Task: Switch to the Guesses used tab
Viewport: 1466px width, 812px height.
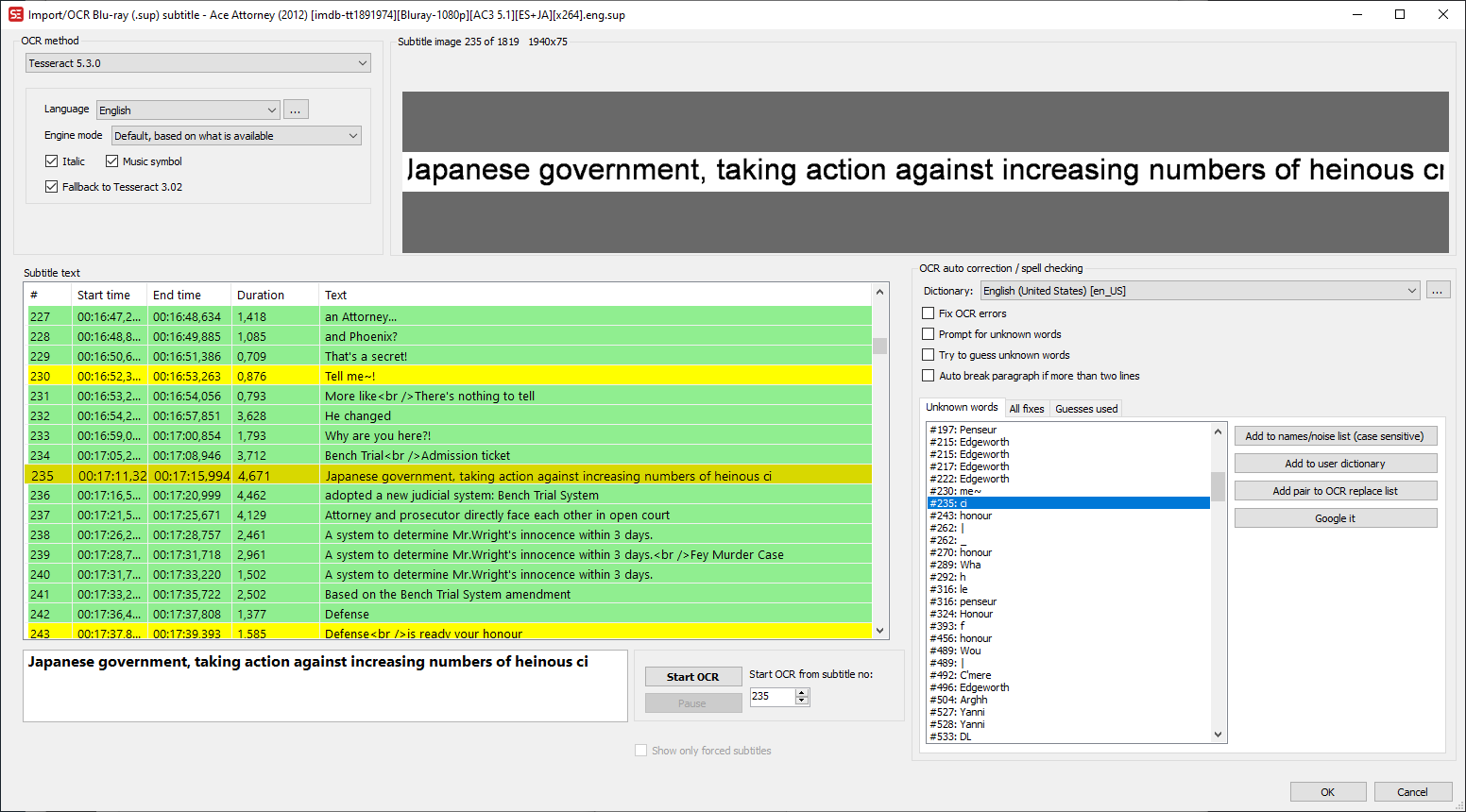Action: click(x=1086, y=408)
